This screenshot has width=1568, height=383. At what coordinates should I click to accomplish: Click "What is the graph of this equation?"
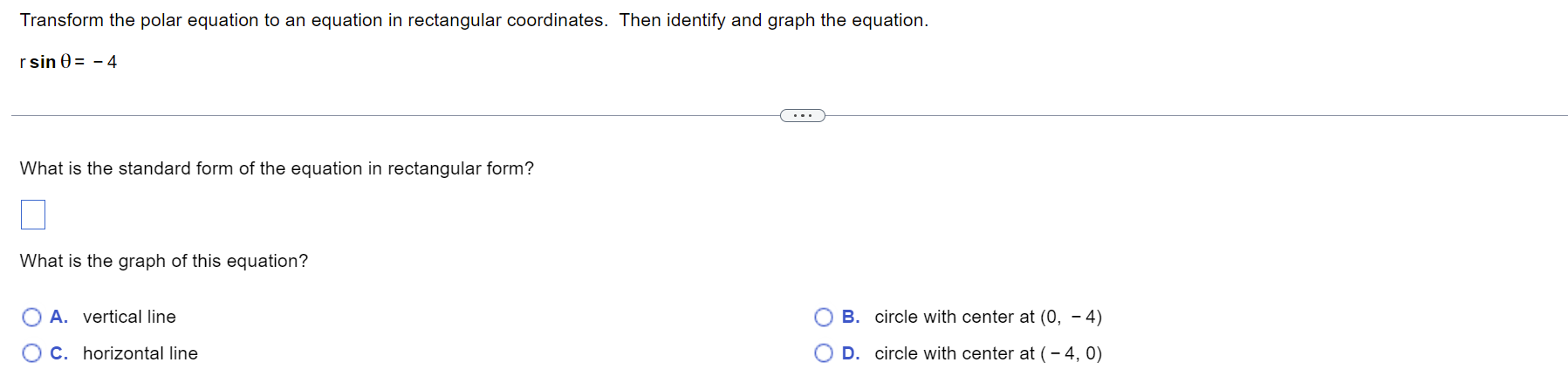[x=164, y=261]
